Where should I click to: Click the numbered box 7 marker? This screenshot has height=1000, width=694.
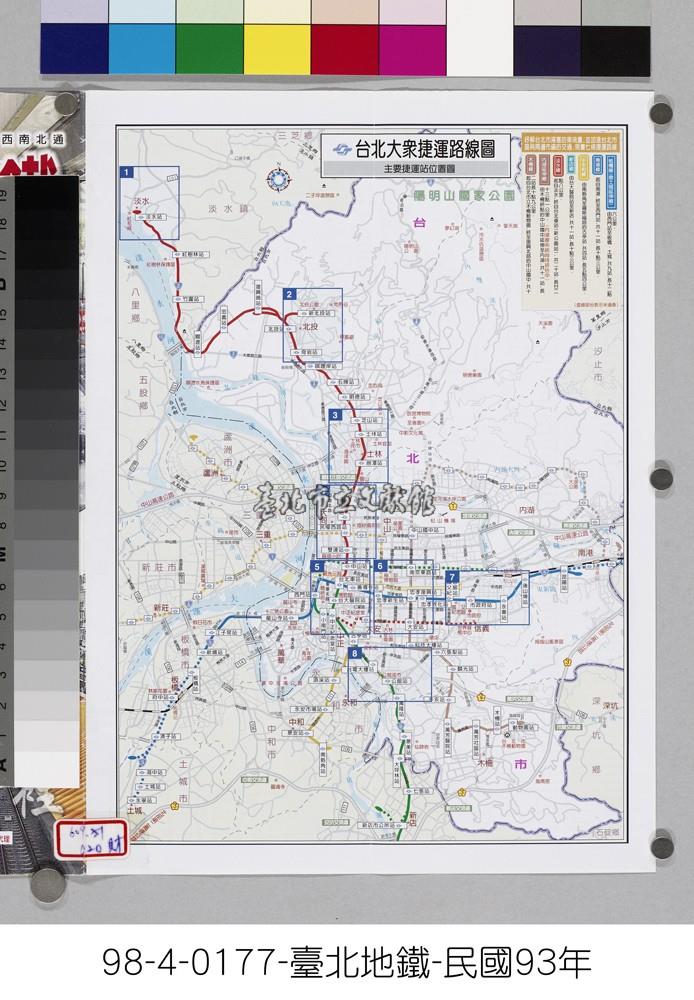(x=452, y=577)
